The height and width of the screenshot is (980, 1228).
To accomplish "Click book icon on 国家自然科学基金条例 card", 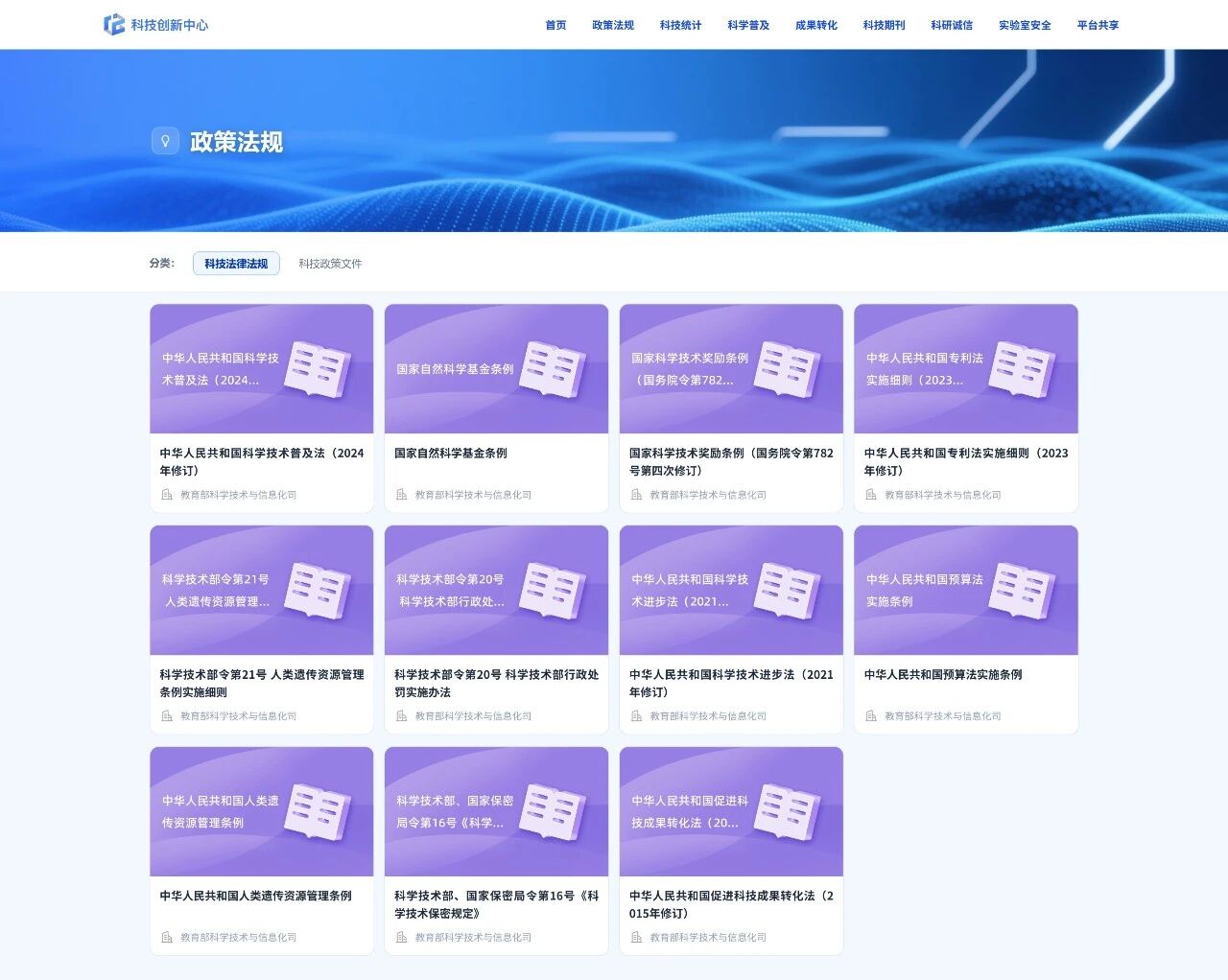I will tap(553, 369).
